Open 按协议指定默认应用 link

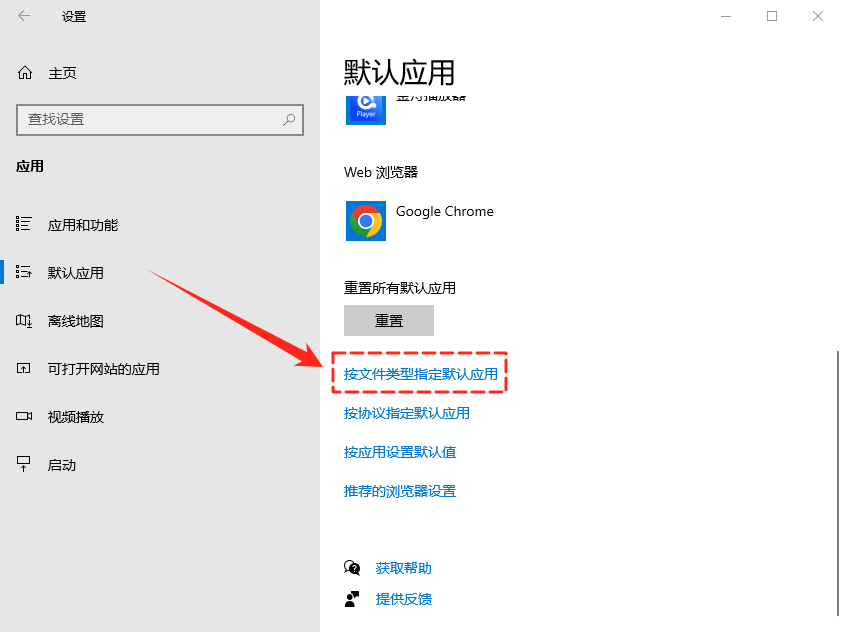click(406, 413)
